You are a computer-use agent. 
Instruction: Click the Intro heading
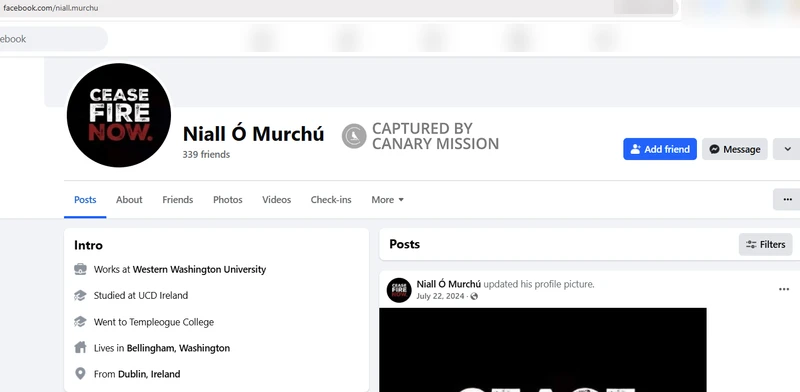pos(88,245)
